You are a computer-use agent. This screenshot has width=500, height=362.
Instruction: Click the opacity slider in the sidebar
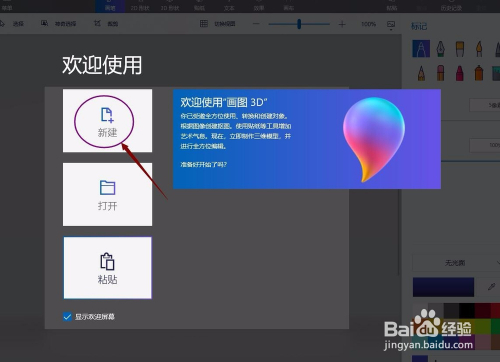471,161
